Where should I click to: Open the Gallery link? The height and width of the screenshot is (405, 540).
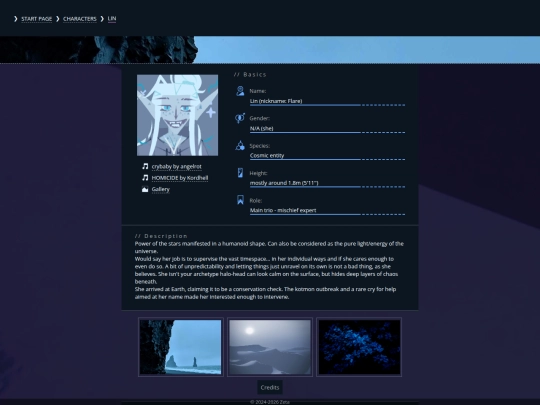(160, 189)
